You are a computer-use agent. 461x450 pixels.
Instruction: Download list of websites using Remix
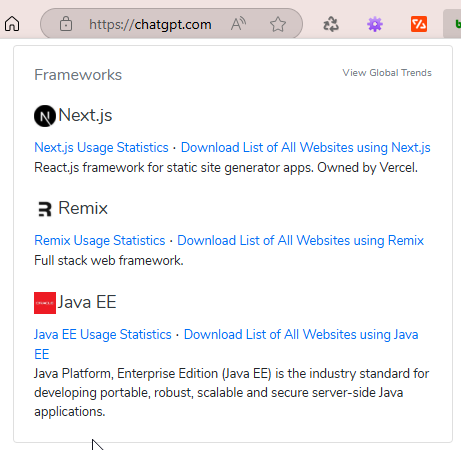pos(300,240)
